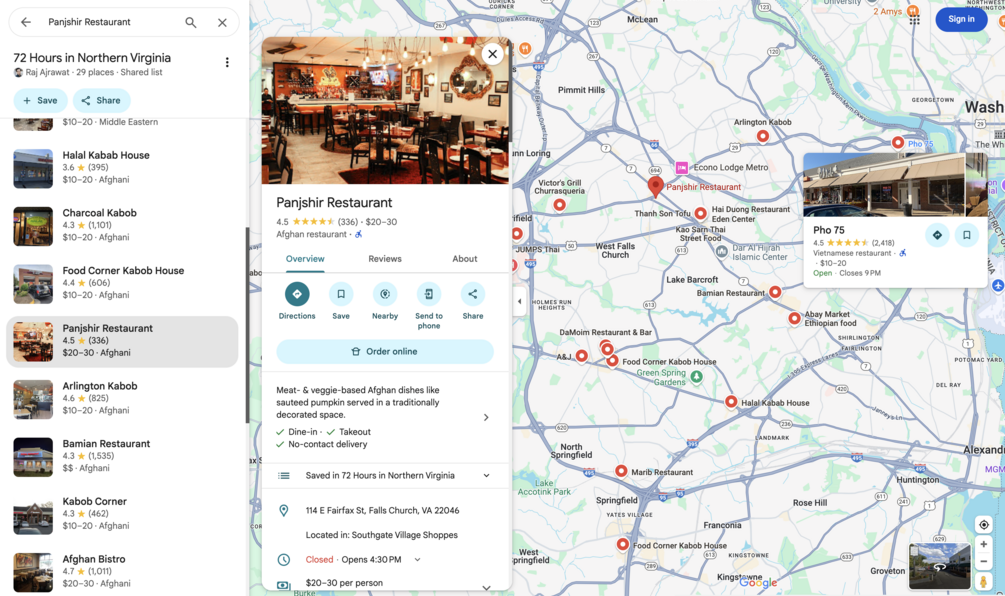Save the 72 Hours list
Screen dimensions: 1005x596
click(x=40, y=101)
